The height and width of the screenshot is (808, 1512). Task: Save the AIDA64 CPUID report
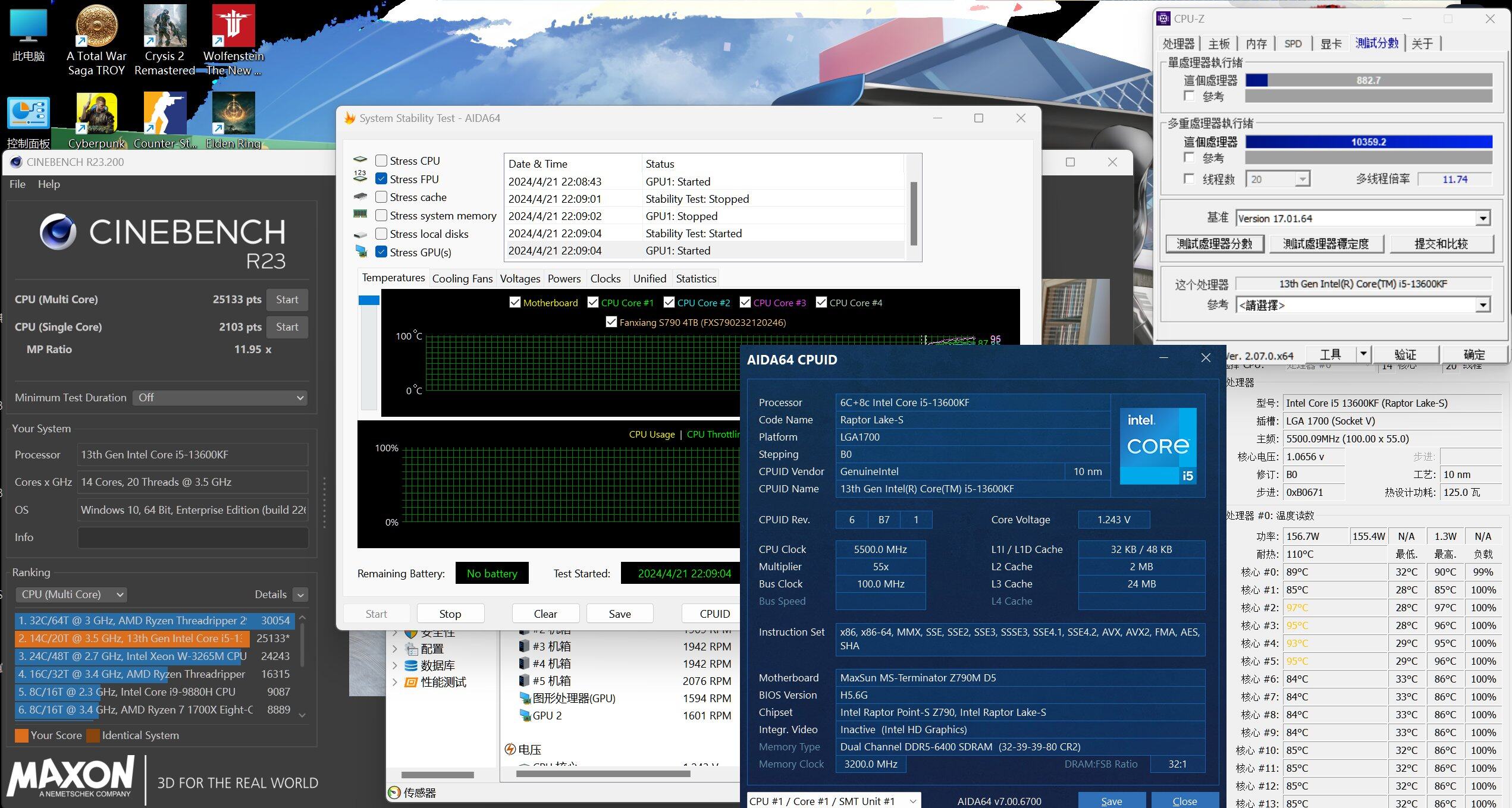click(1112, 801)
